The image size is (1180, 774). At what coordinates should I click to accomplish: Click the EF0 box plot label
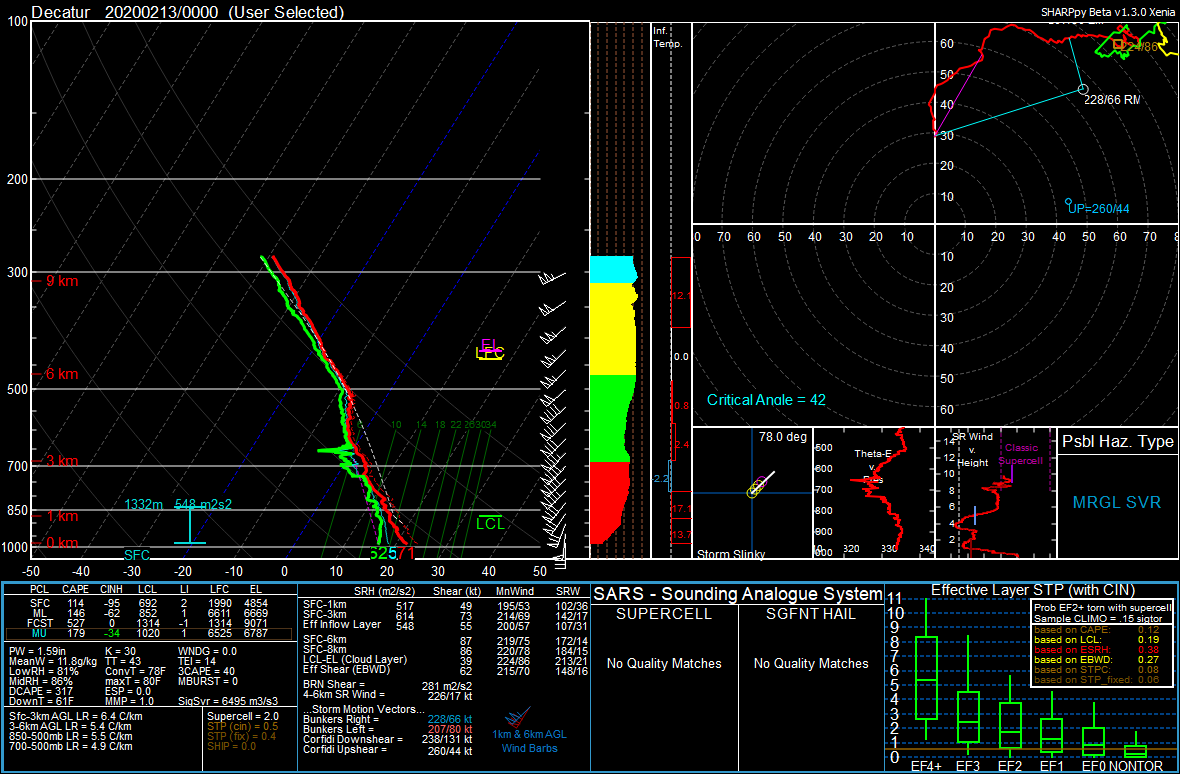[x=1091, y=766]
